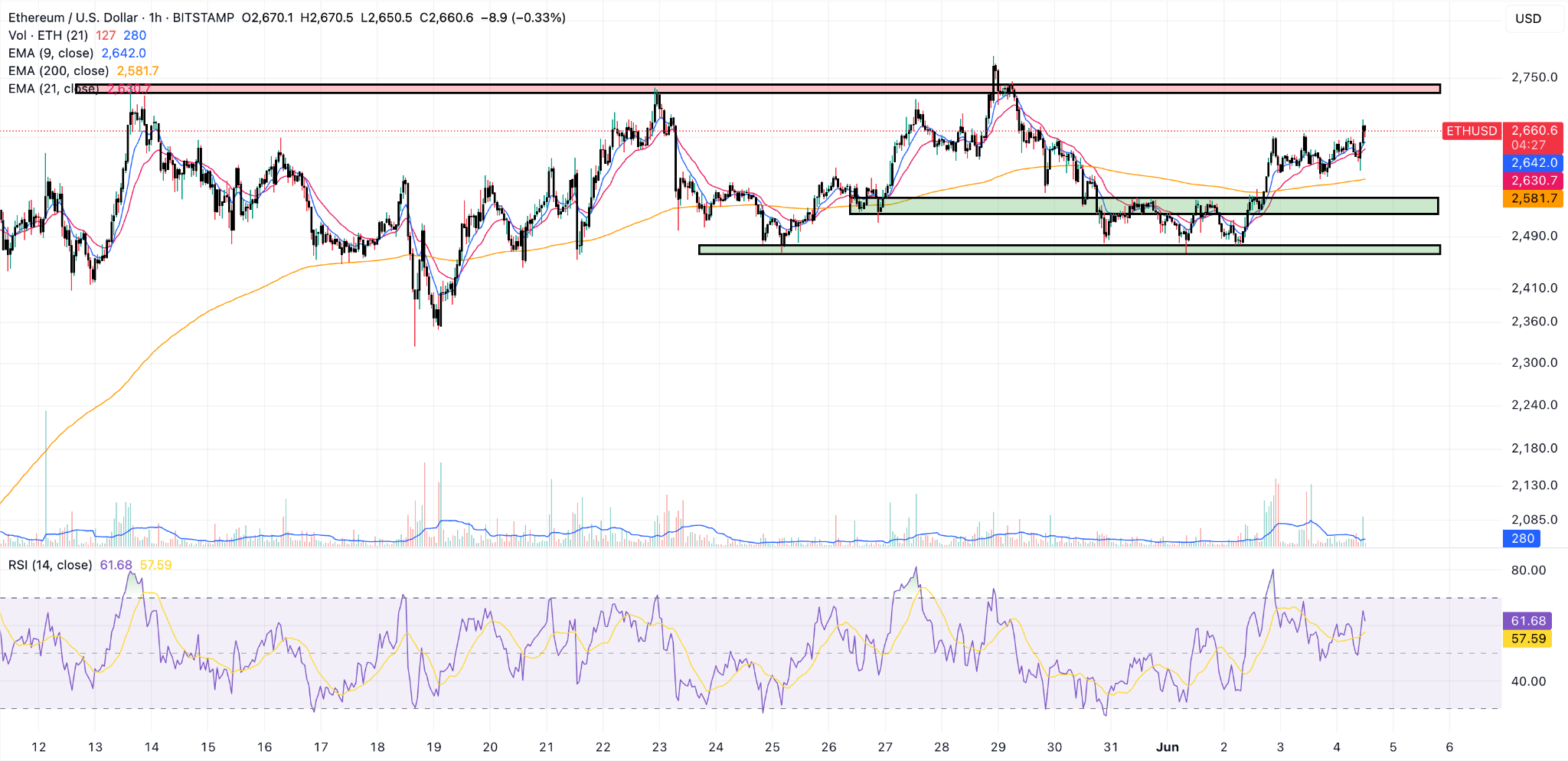Click the yellow 57.59 RSI axis label
This screenshot has width=1568, height=761.
1528,639
